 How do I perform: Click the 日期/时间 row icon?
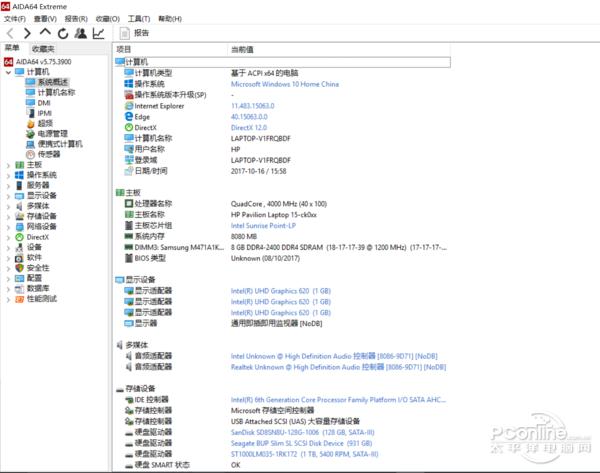point(129,171)
